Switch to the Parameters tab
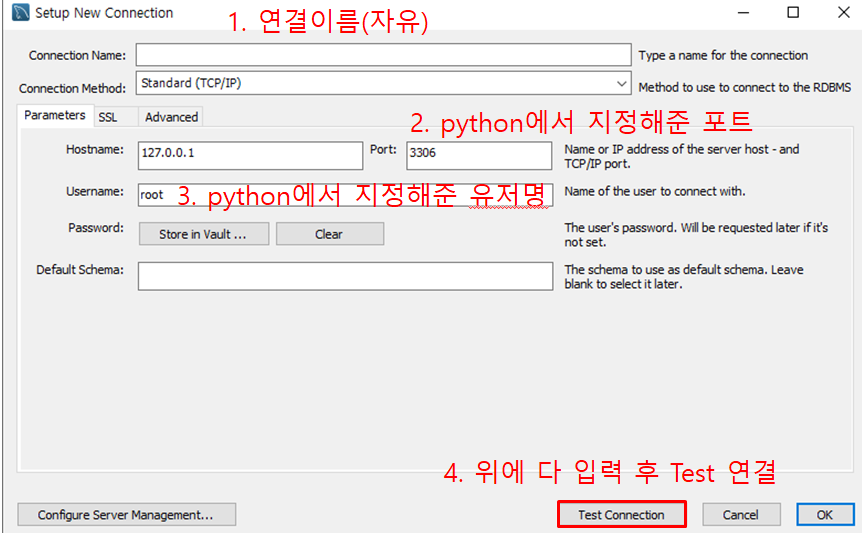The height and width of the screenshot is (533, 862). pos(55,115)
